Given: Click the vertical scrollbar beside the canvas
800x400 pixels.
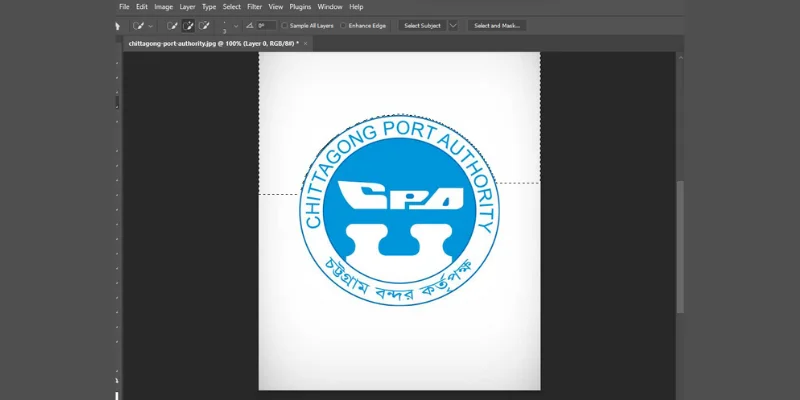Looking at the screenshot, I should (680, 247).
